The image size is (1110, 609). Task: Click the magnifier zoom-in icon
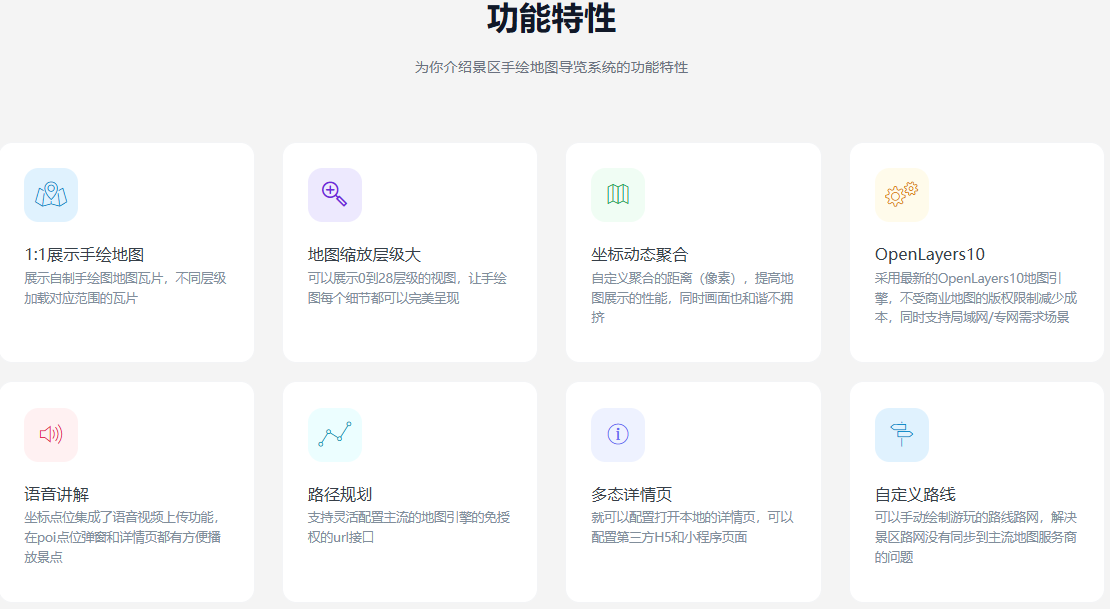pos(335,195)
